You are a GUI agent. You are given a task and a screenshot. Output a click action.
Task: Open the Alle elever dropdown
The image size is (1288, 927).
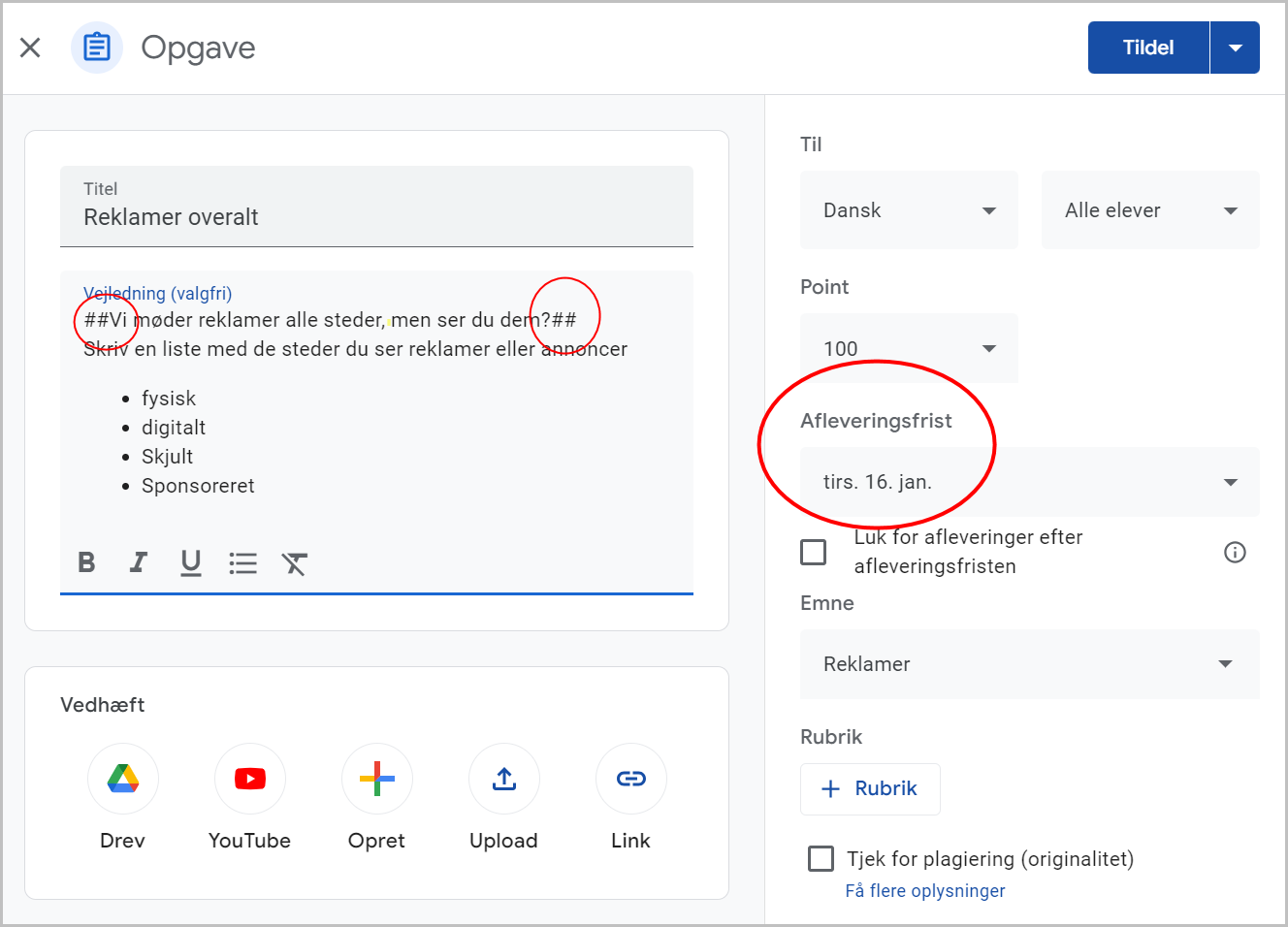(1150, 210)
